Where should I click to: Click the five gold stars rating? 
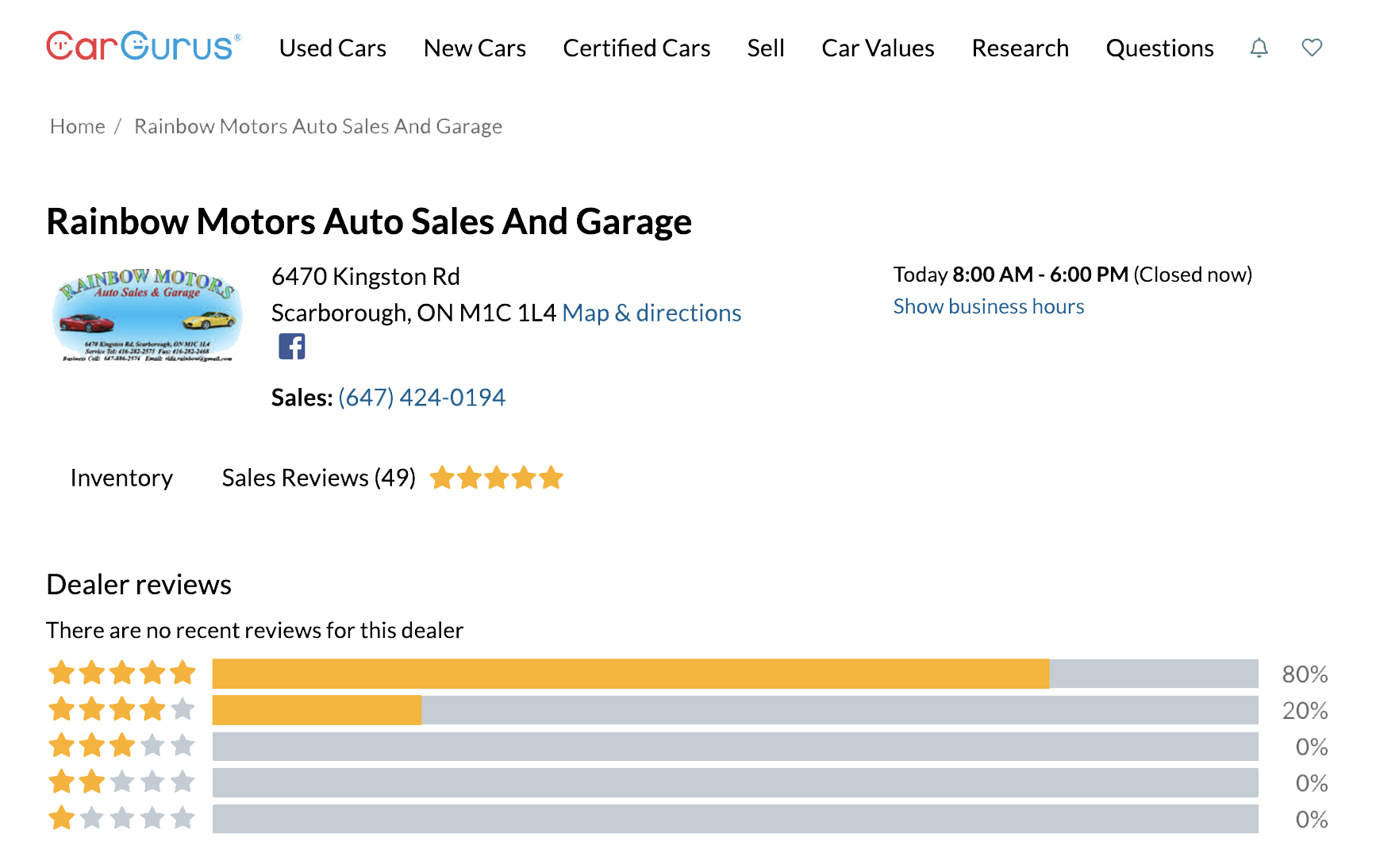496,478
